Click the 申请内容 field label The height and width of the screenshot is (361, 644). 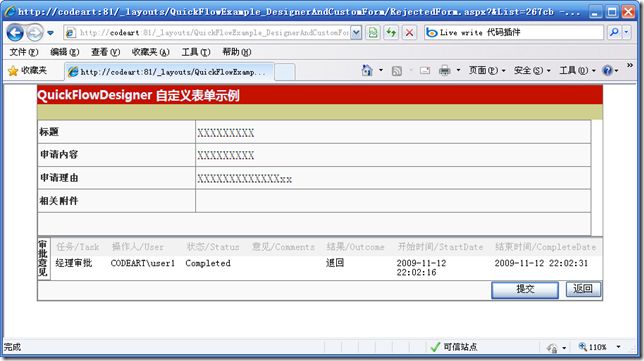(x=59, y=155)
